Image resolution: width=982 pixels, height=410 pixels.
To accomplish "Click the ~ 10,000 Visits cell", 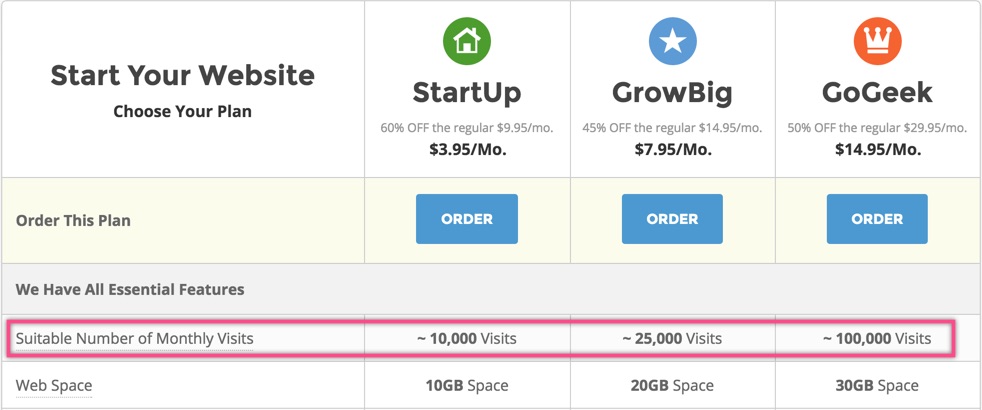I will click(467, 339).
